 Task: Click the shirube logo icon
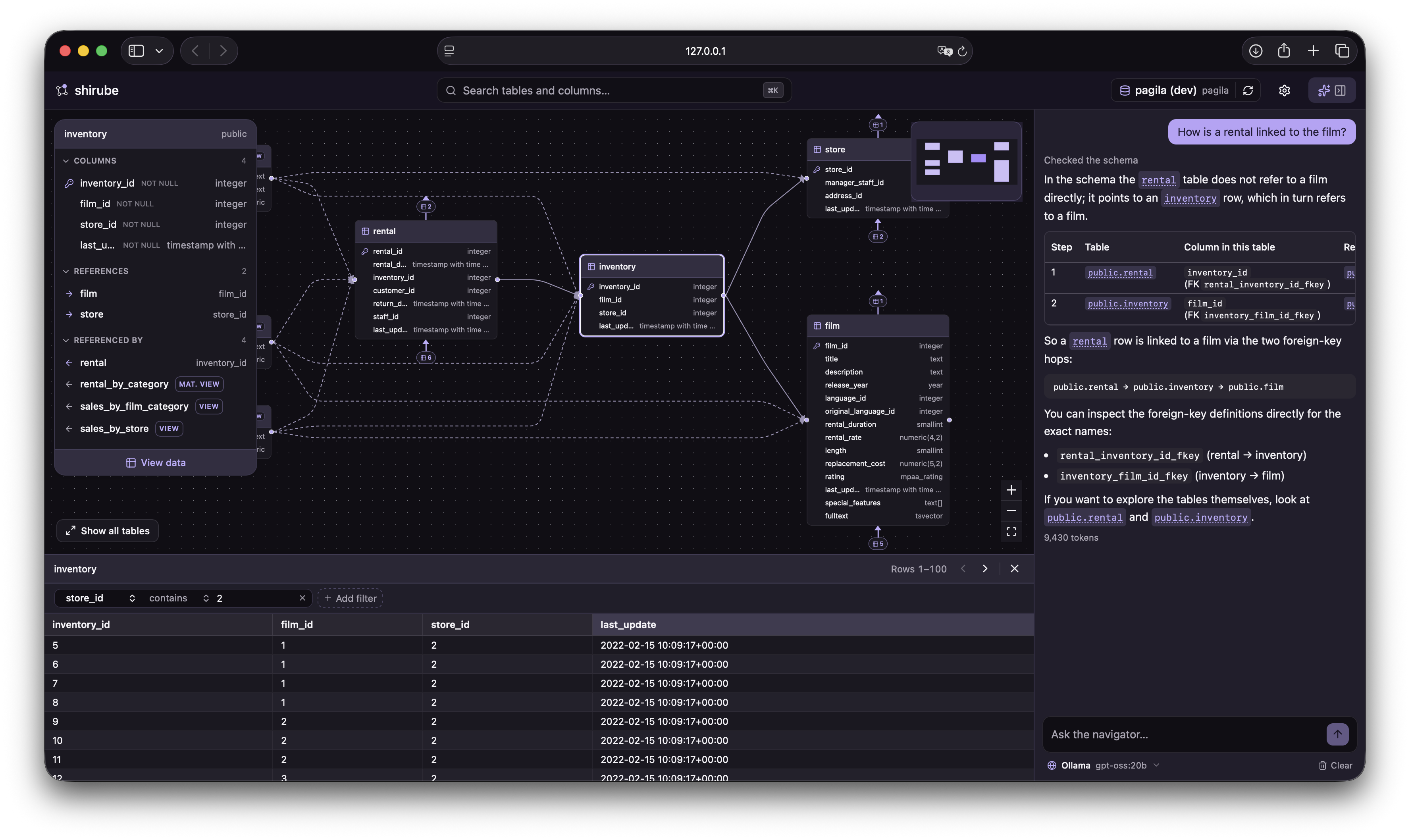tap(62, 90)
